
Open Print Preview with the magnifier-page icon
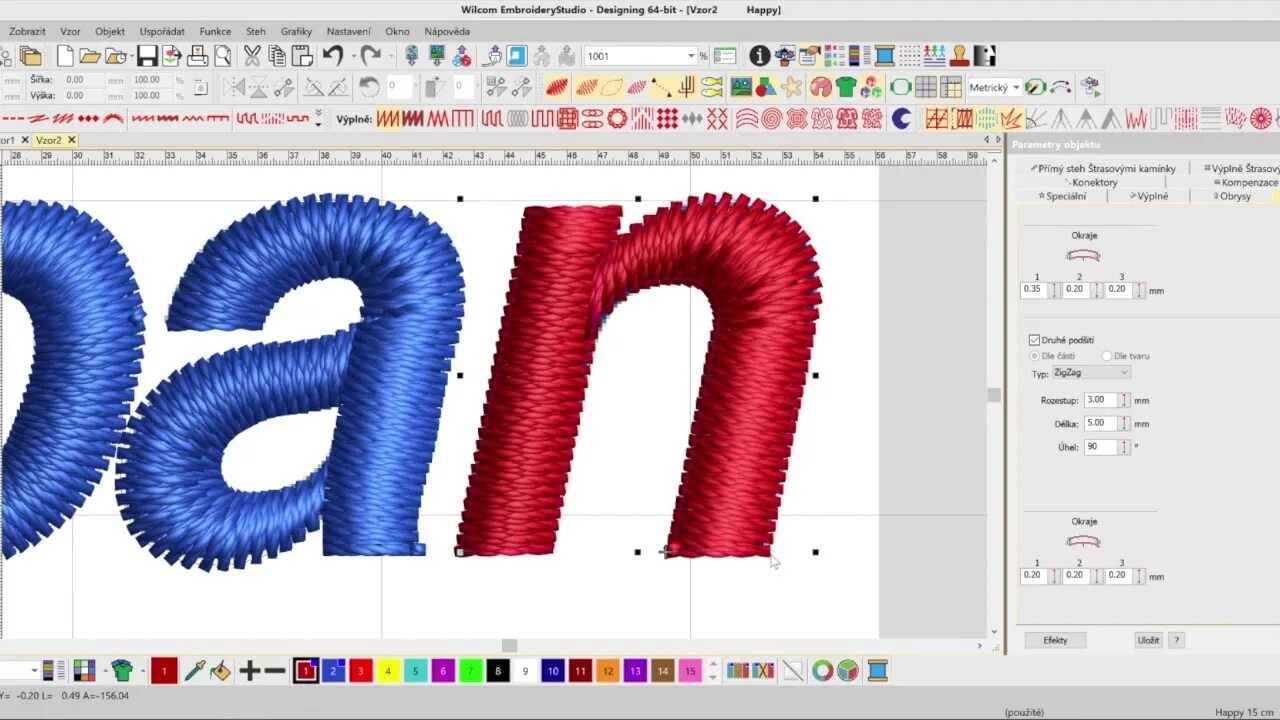point(222,56)
